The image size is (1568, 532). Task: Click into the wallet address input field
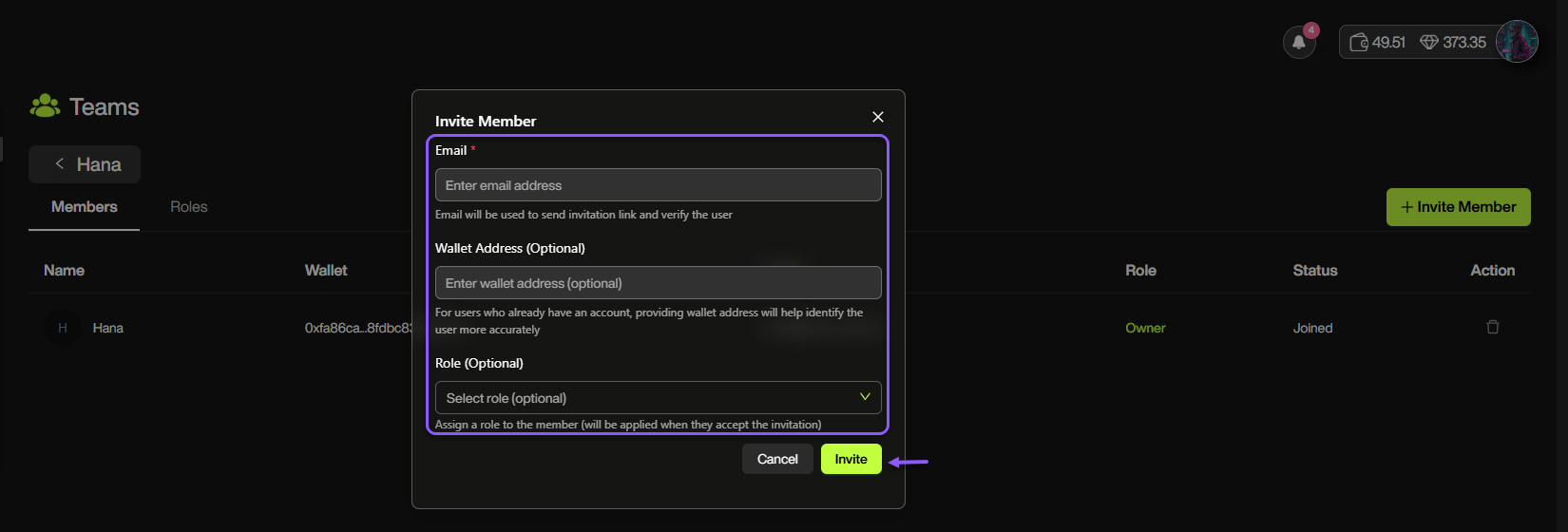(x=658, y=283)
